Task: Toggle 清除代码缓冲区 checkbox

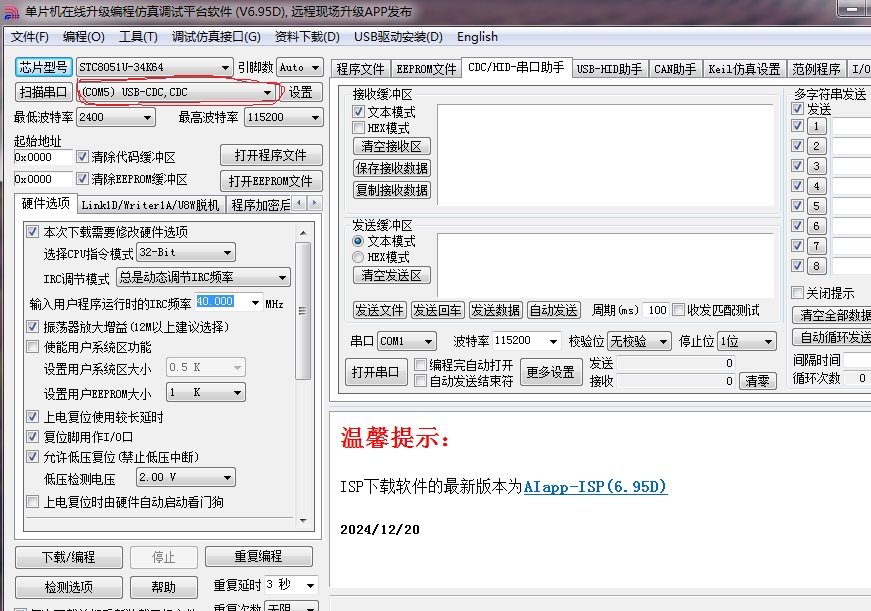Action: [82, 157]
